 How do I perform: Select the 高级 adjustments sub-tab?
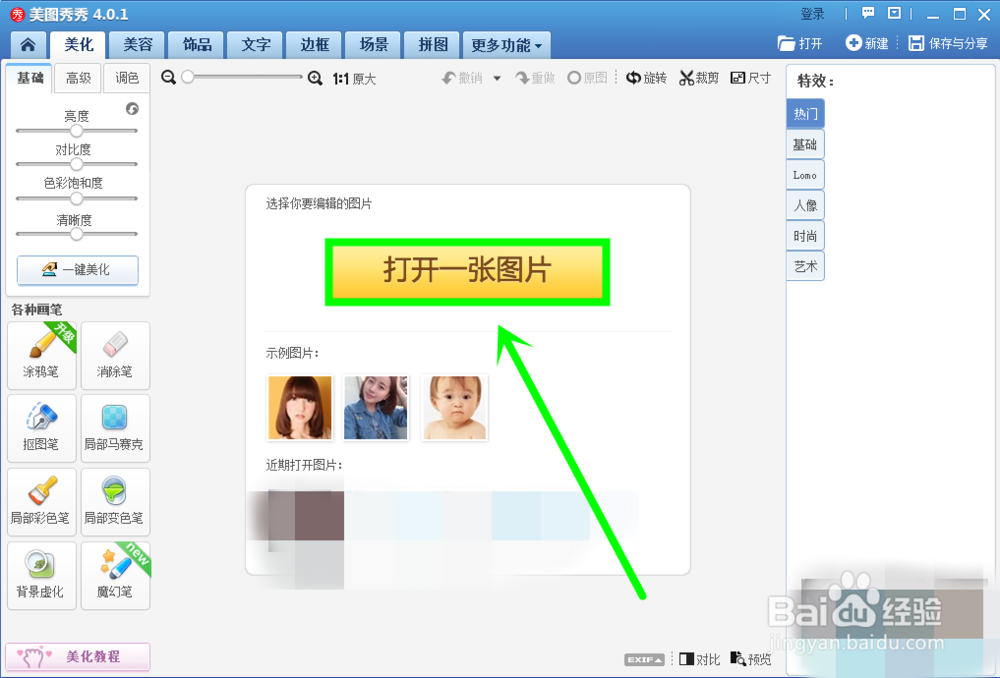coord(78,78)
